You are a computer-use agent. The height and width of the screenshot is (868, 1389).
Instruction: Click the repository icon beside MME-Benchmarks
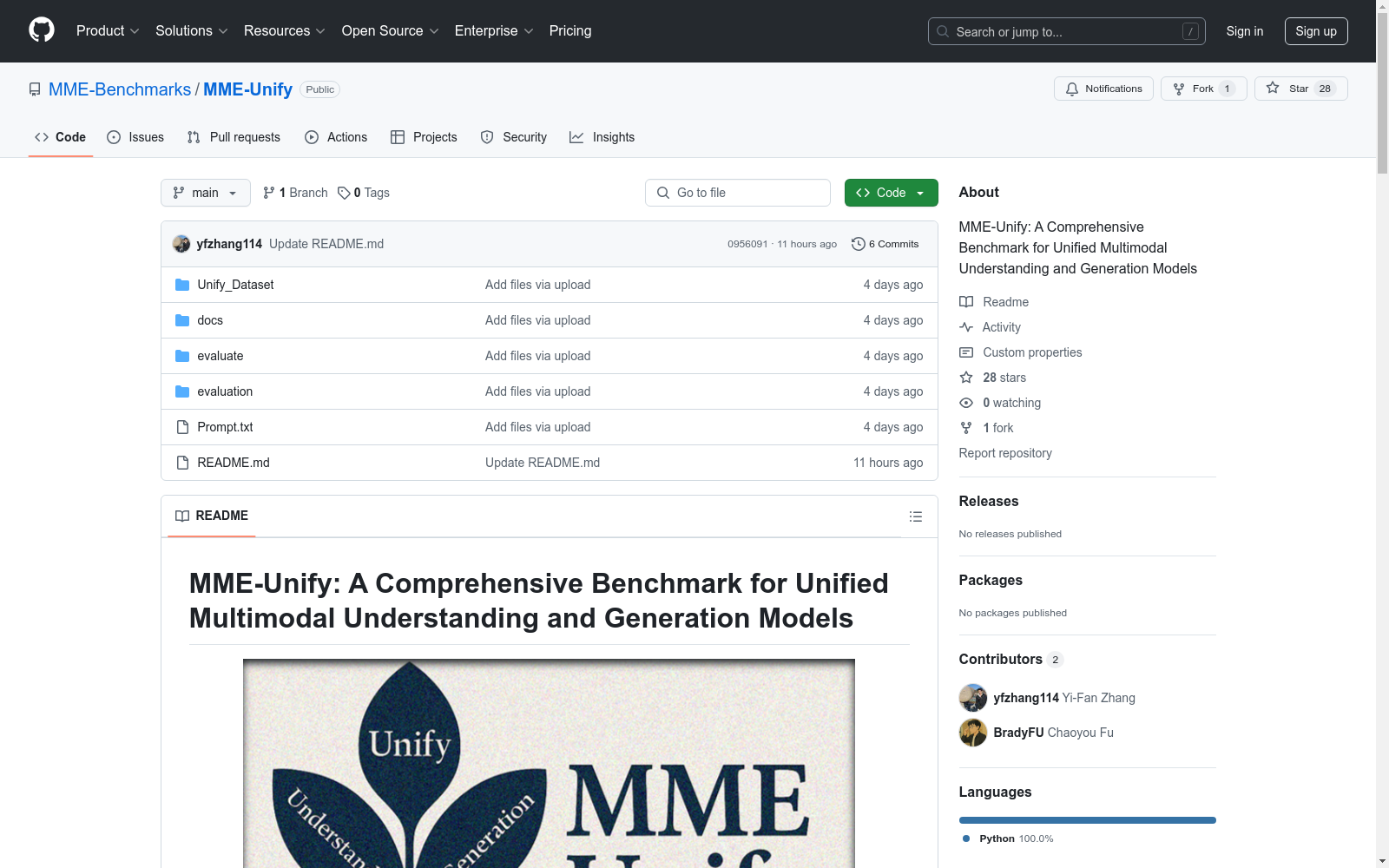coord(35,89)
